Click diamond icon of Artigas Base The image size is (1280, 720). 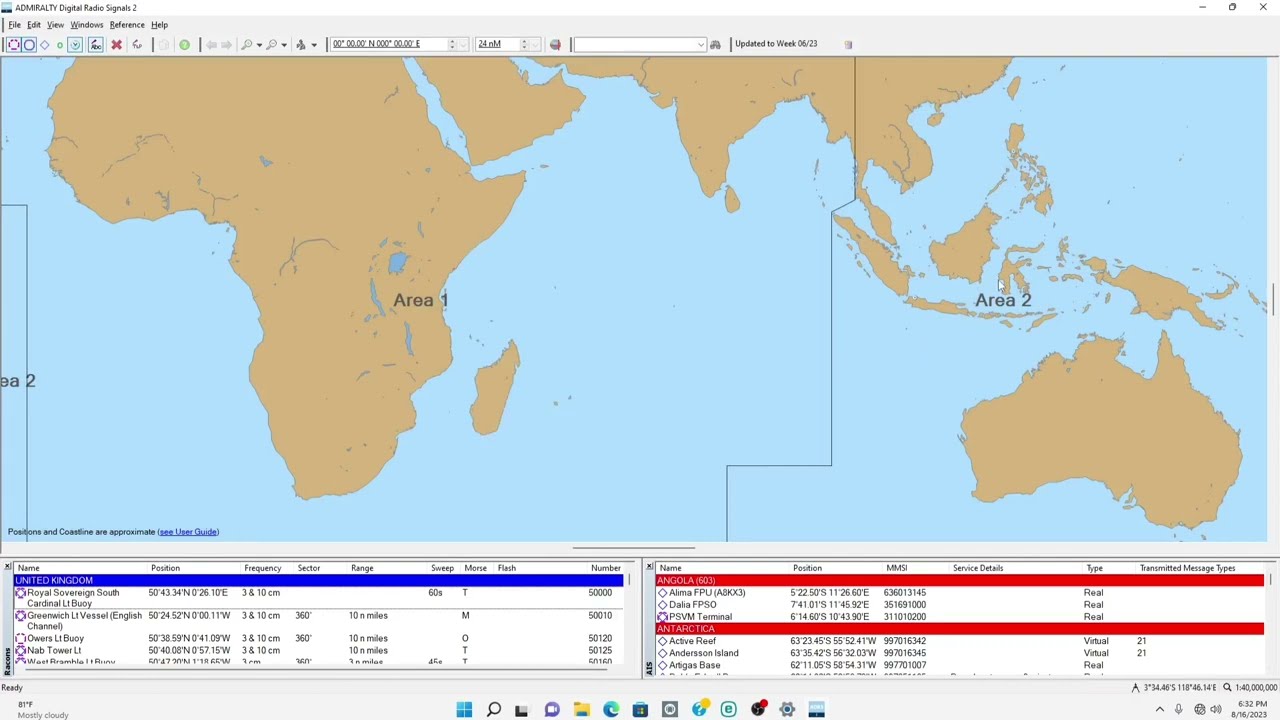(x=662, y=665)
